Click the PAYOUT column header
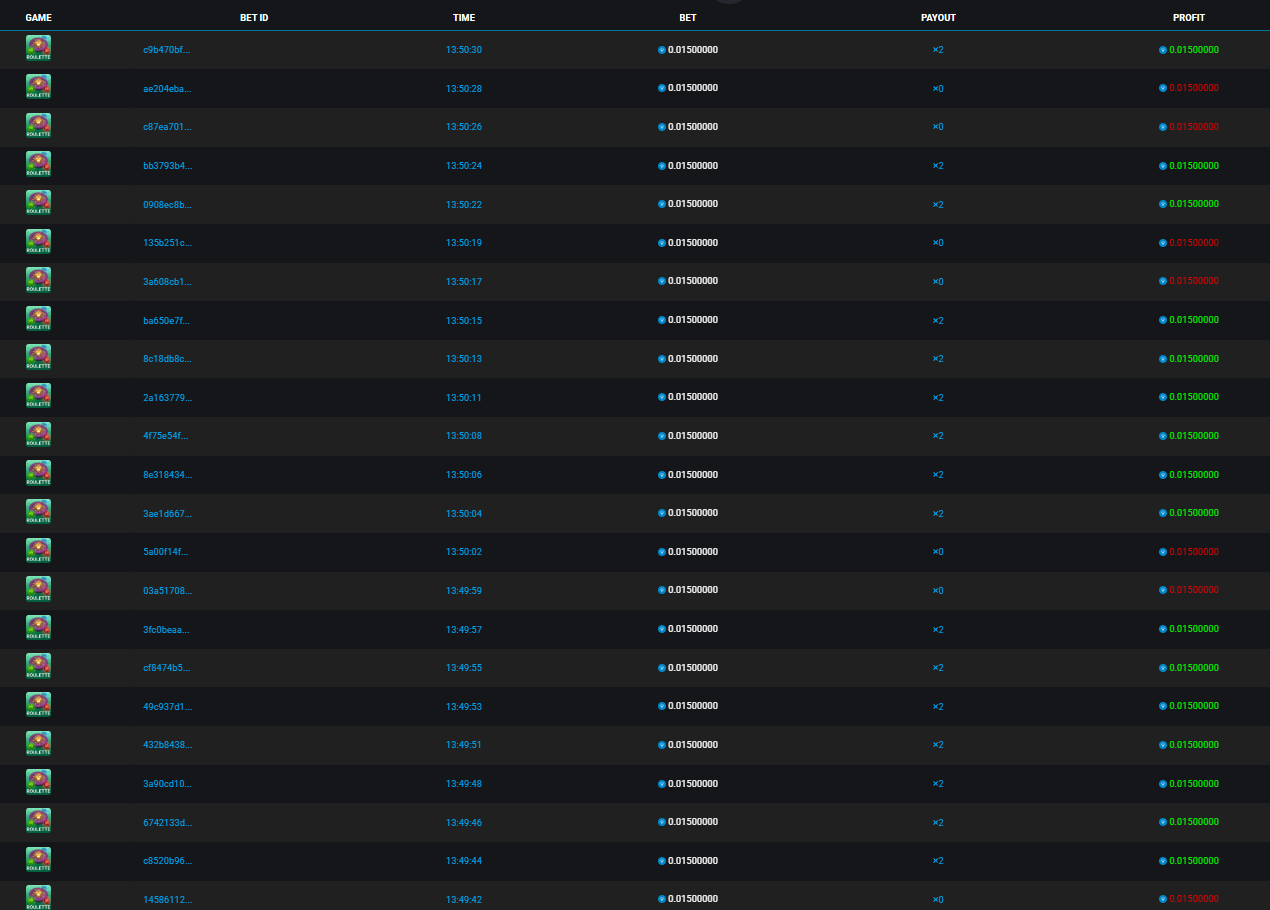 coord(938,18)
